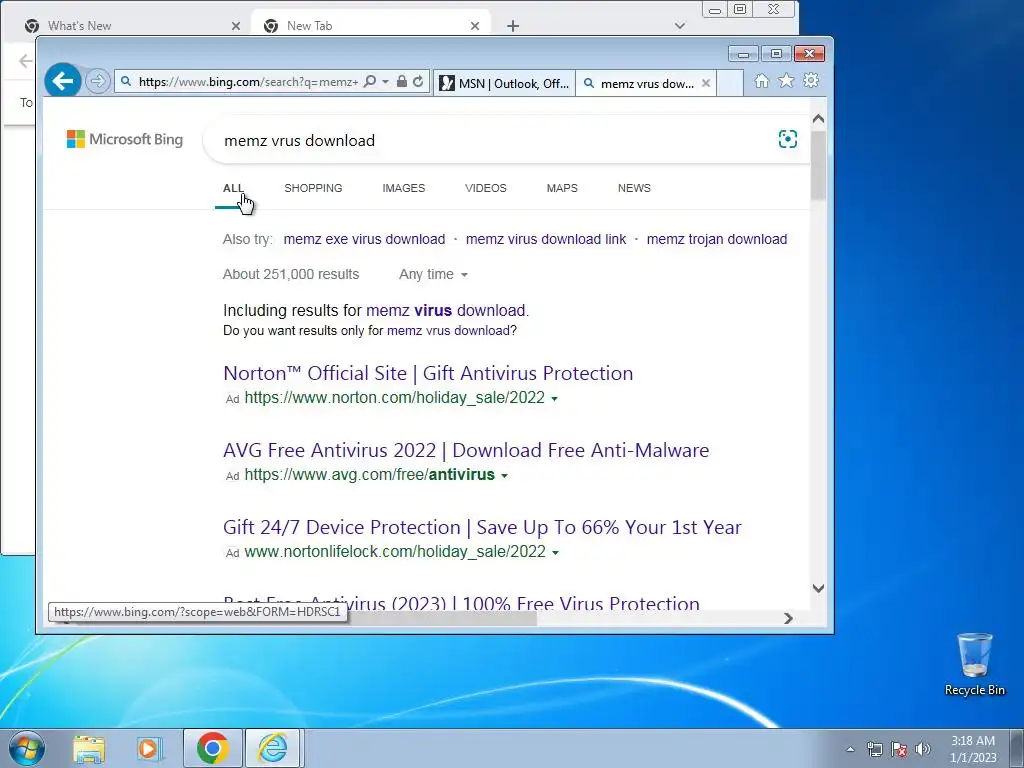Open Chrome tab search chevron
The height and width of the screenshot is (768, 1024).
(x=680, y=26)
